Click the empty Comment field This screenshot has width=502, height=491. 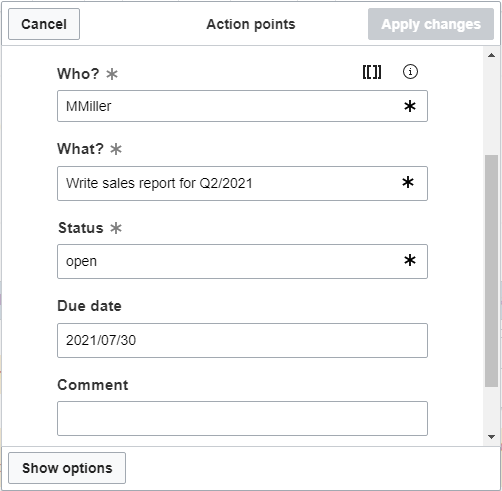click(242, 418)
